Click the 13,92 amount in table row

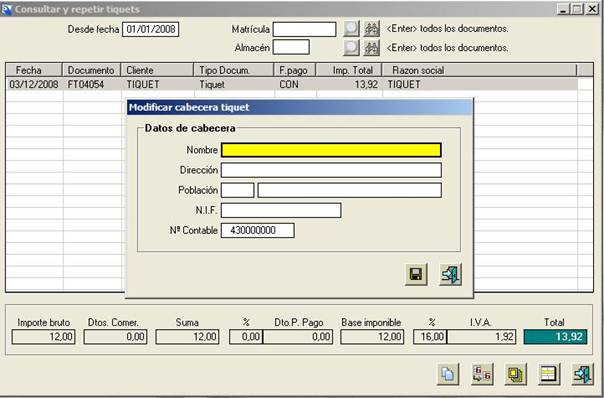(x=366, y=84)
